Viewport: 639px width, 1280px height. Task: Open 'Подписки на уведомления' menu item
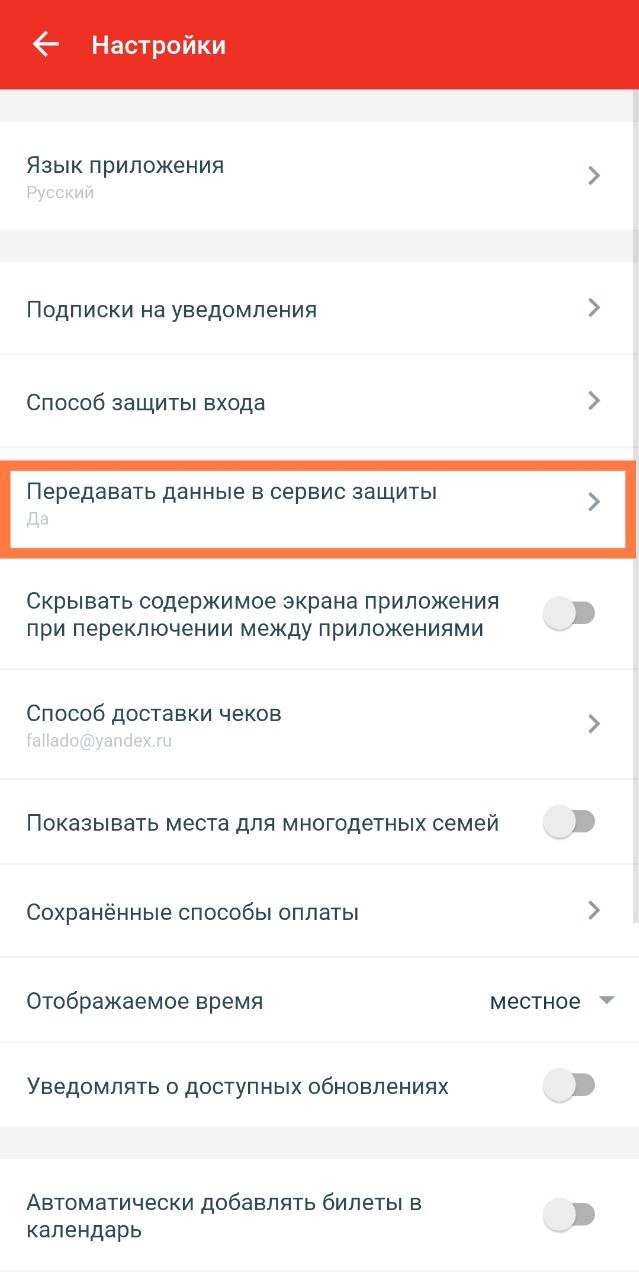pyautogui.click(x=171, y=310)
